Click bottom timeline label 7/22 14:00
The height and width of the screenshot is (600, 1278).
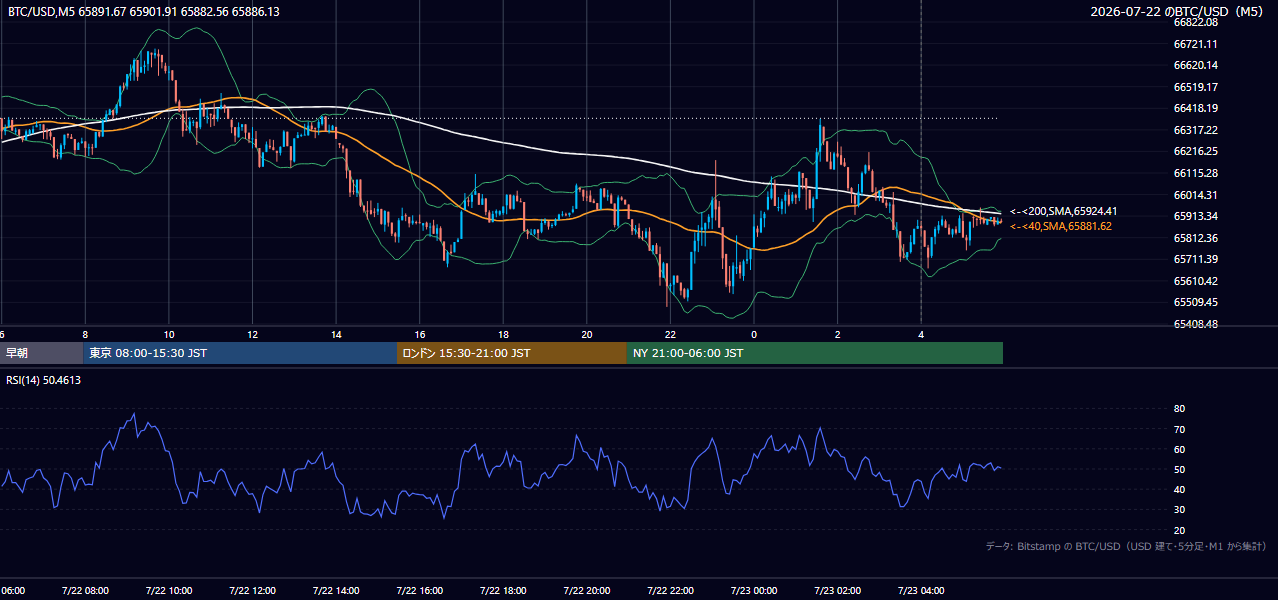pyautogui.click(x=336, y=591)
